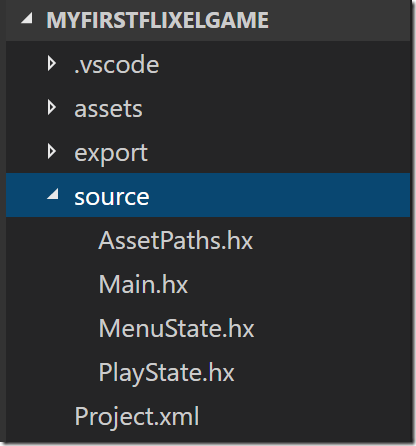Image resolution: width=416 pixels, height=446 pixels.
Task: Open the AssetPaths.hx file
Action: coord(176,240)
